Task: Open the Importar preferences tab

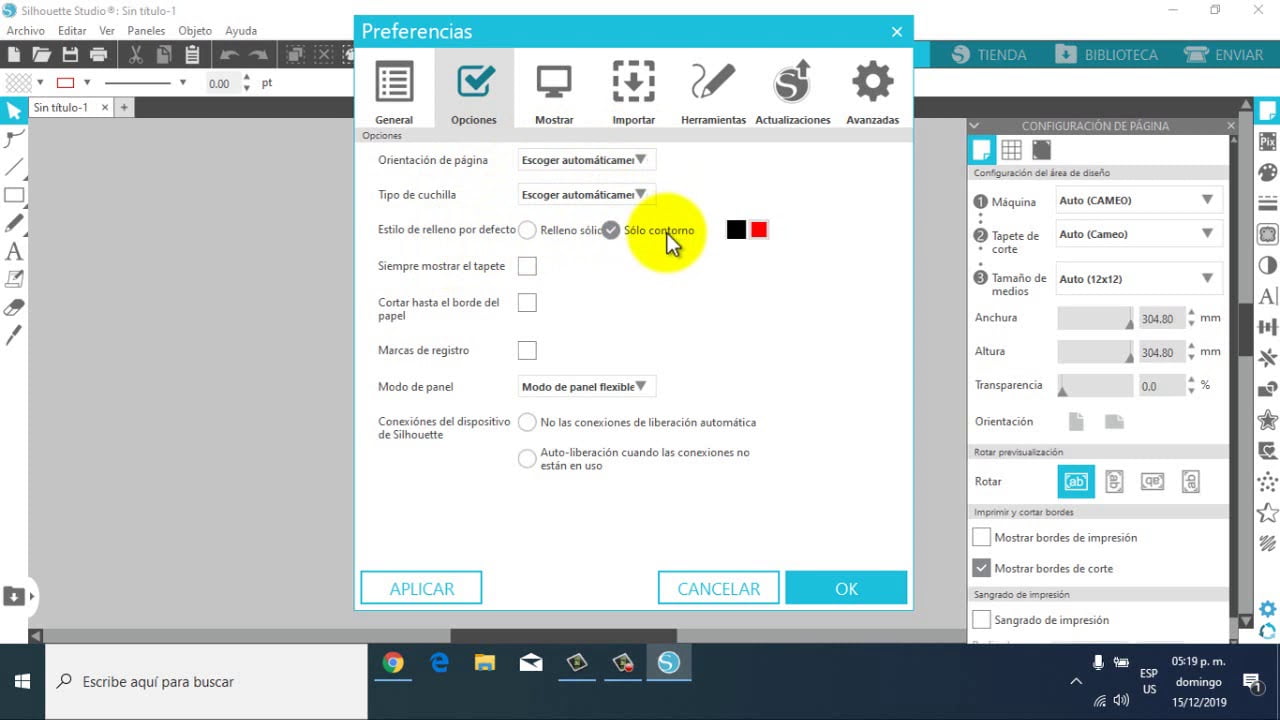Action: [x=634, y=91]
